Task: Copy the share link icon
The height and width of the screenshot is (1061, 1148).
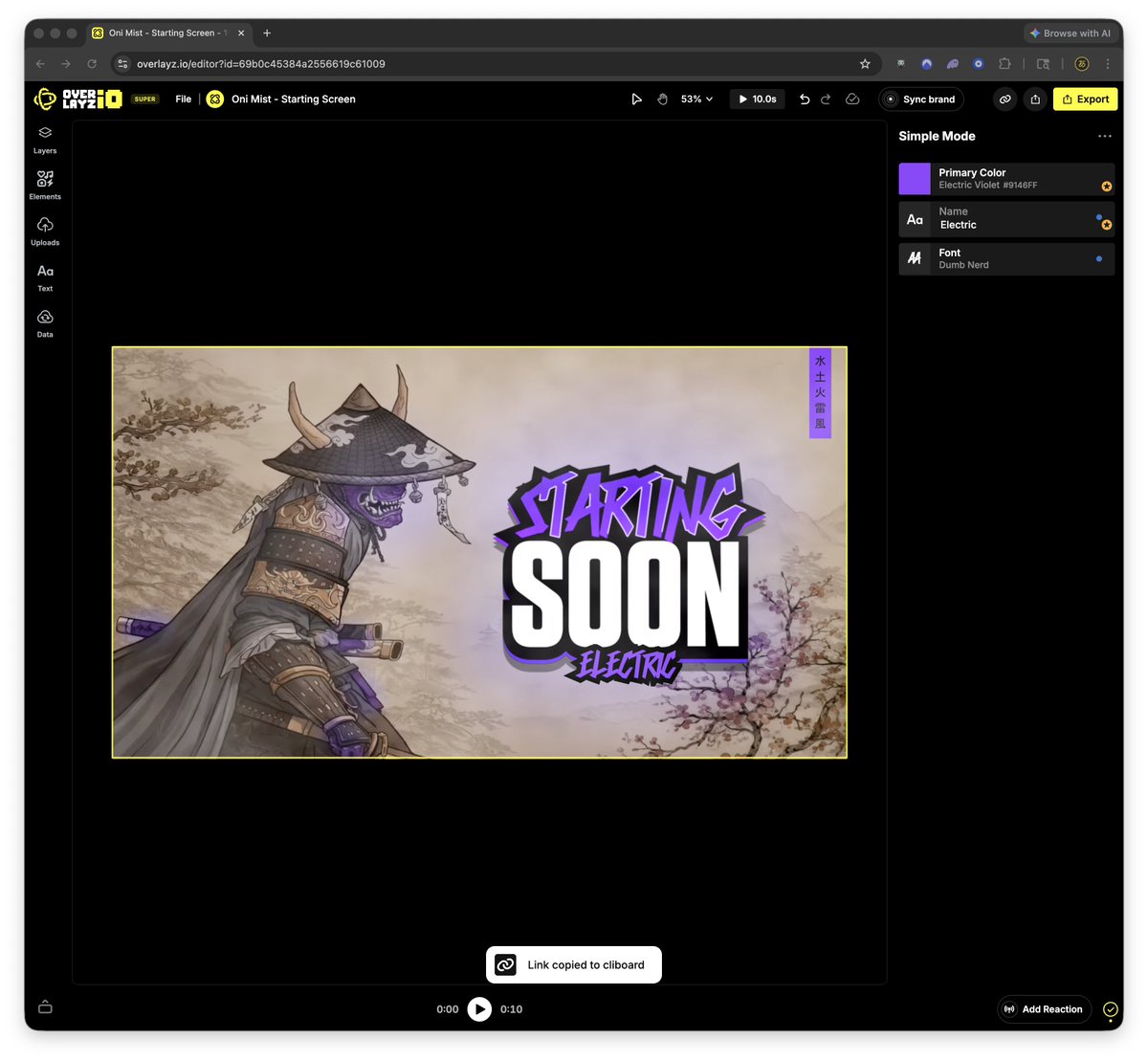Action: coord(1004,99)
